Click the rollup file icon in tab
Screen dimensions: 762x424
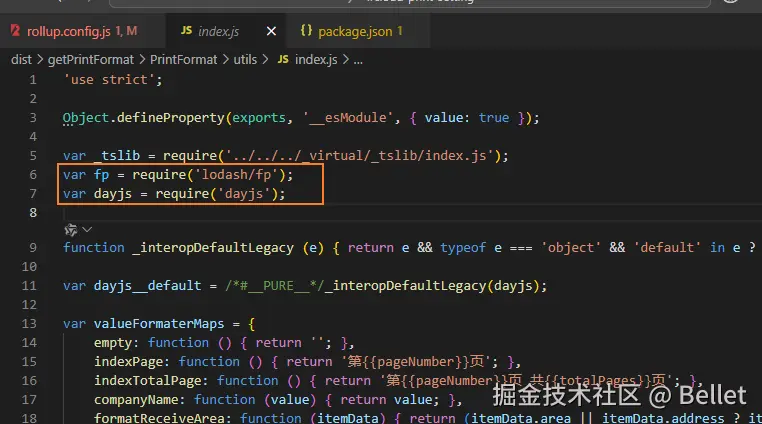[x=16, y=31]
